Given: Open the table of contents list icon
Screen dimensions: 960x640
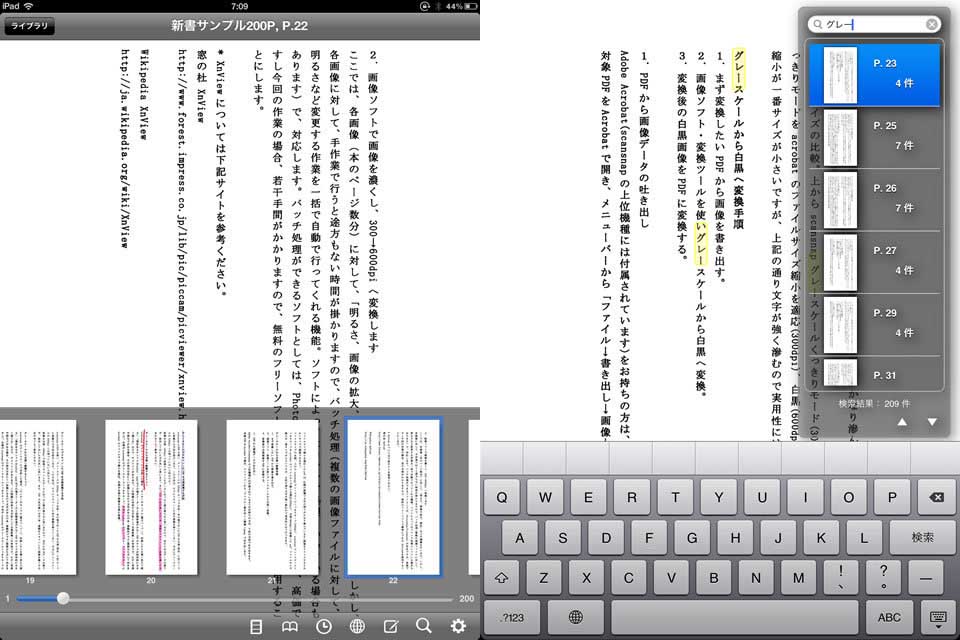Looking at the screenshot, I should tap(256, 626).
